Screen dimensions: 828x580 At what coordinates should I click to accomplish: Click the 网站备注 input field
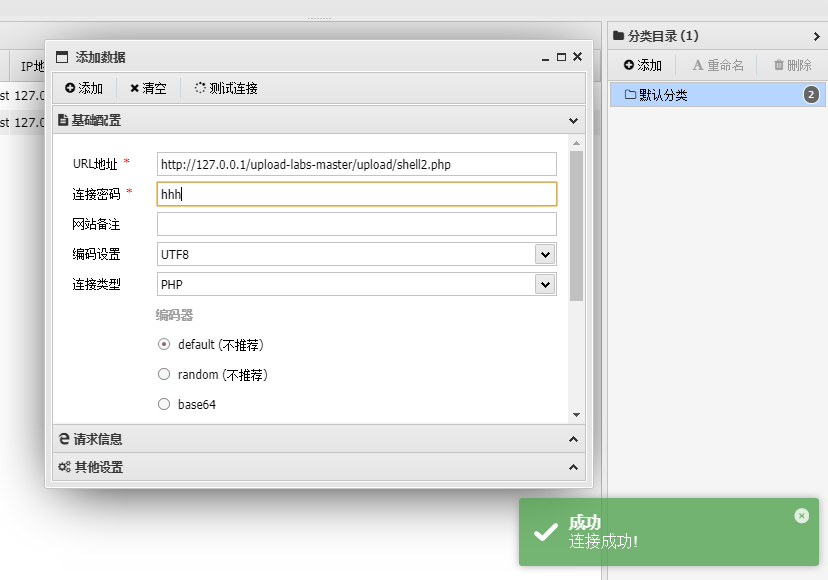[356, 224]
